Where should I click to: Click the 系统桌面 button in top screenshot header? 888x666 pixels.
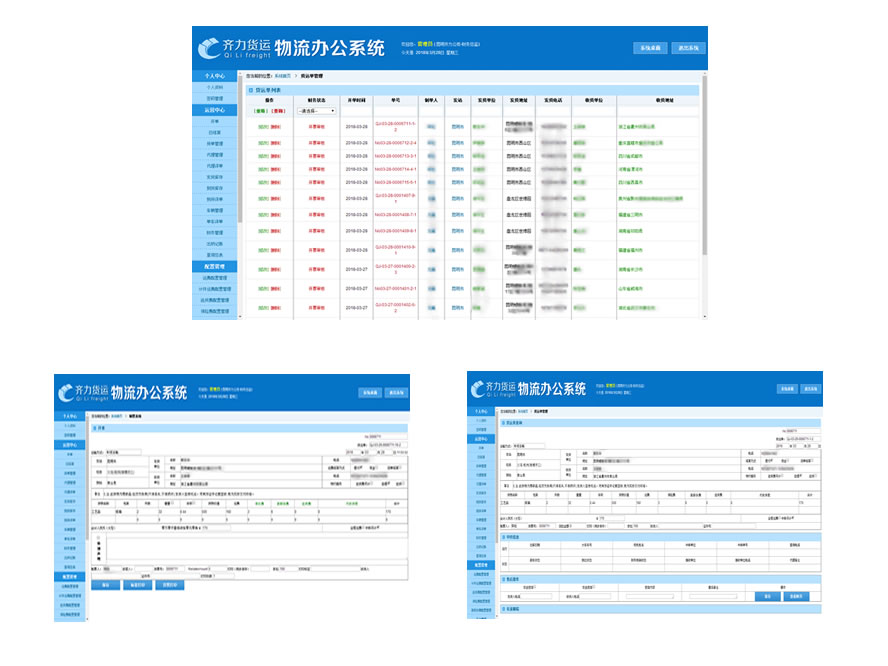pyautogui.click(x=649, y=48)
